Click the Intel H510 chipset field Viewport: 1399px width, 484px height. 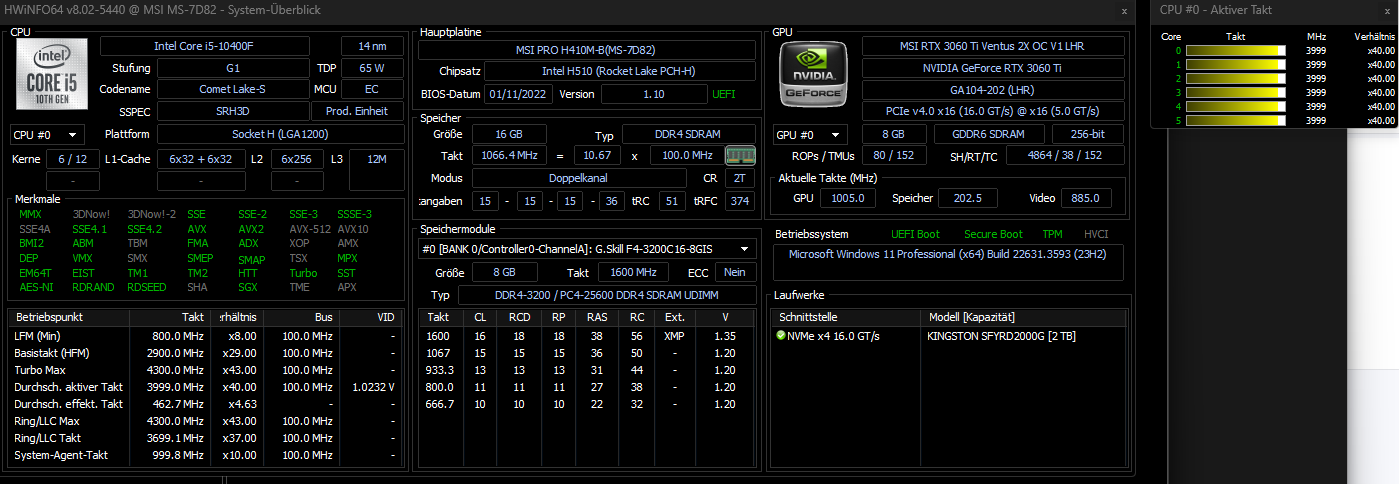point(618,71)
